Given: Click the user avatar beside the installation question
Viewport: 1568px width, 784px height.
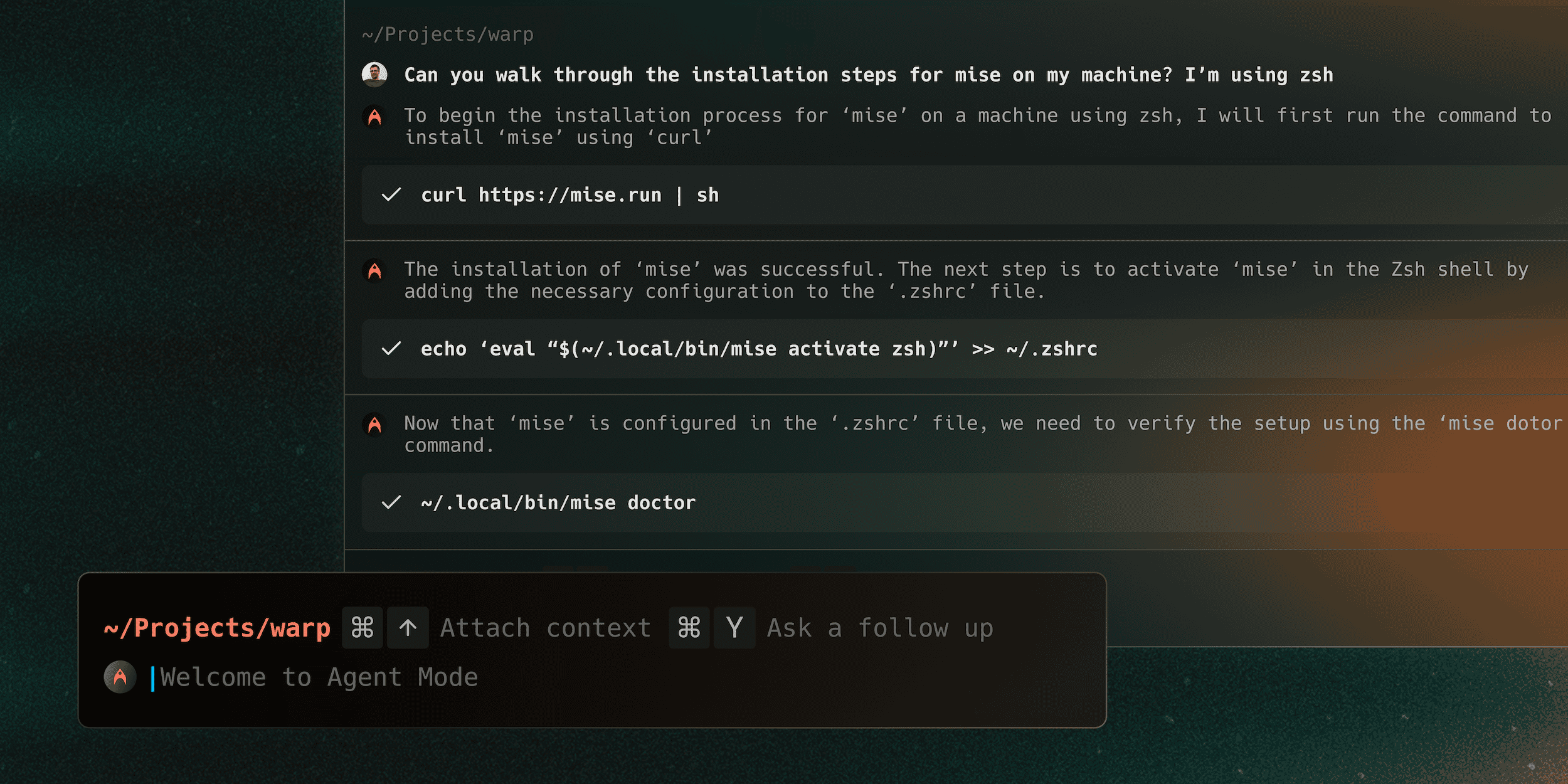Looking at the screenshot, I should [374, 73].
